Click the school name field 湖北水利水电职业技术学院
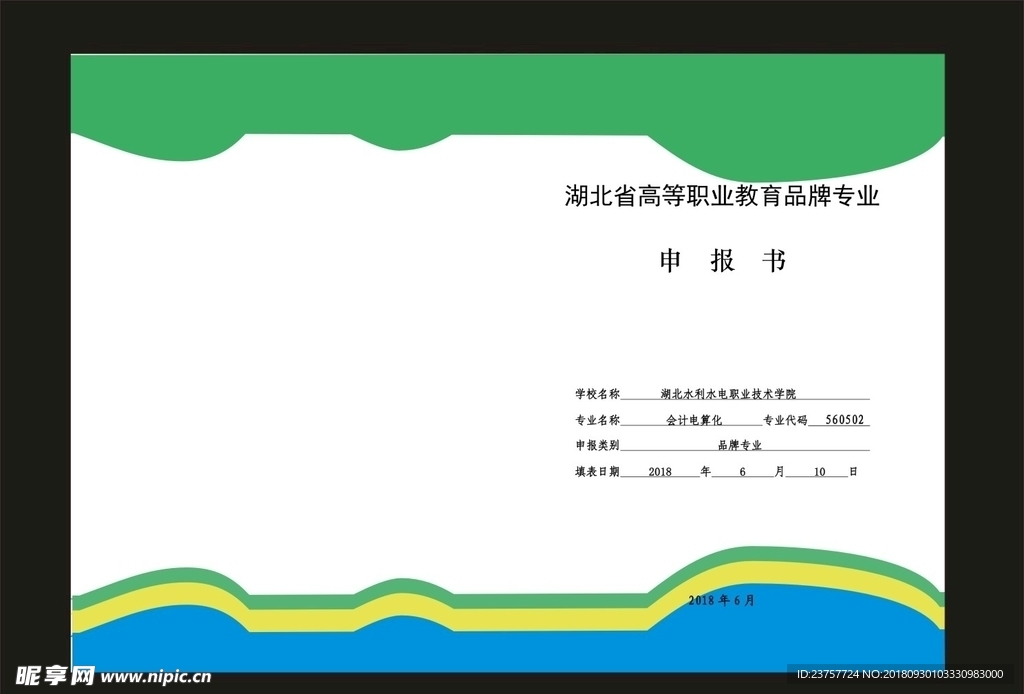The height and width of the screenshot is (694, 1024). coord(729,394)
